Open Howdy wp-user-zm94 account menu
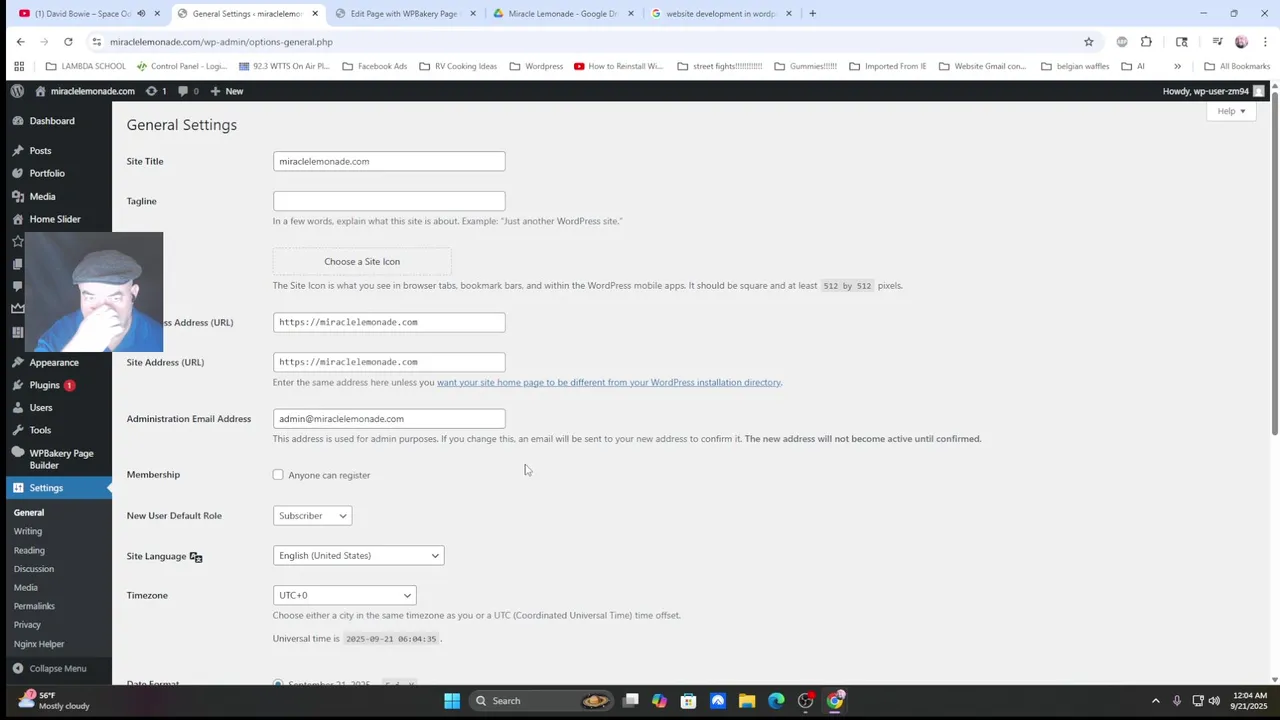This screenshot has height=720, width=1280. tap(1213, 91)
